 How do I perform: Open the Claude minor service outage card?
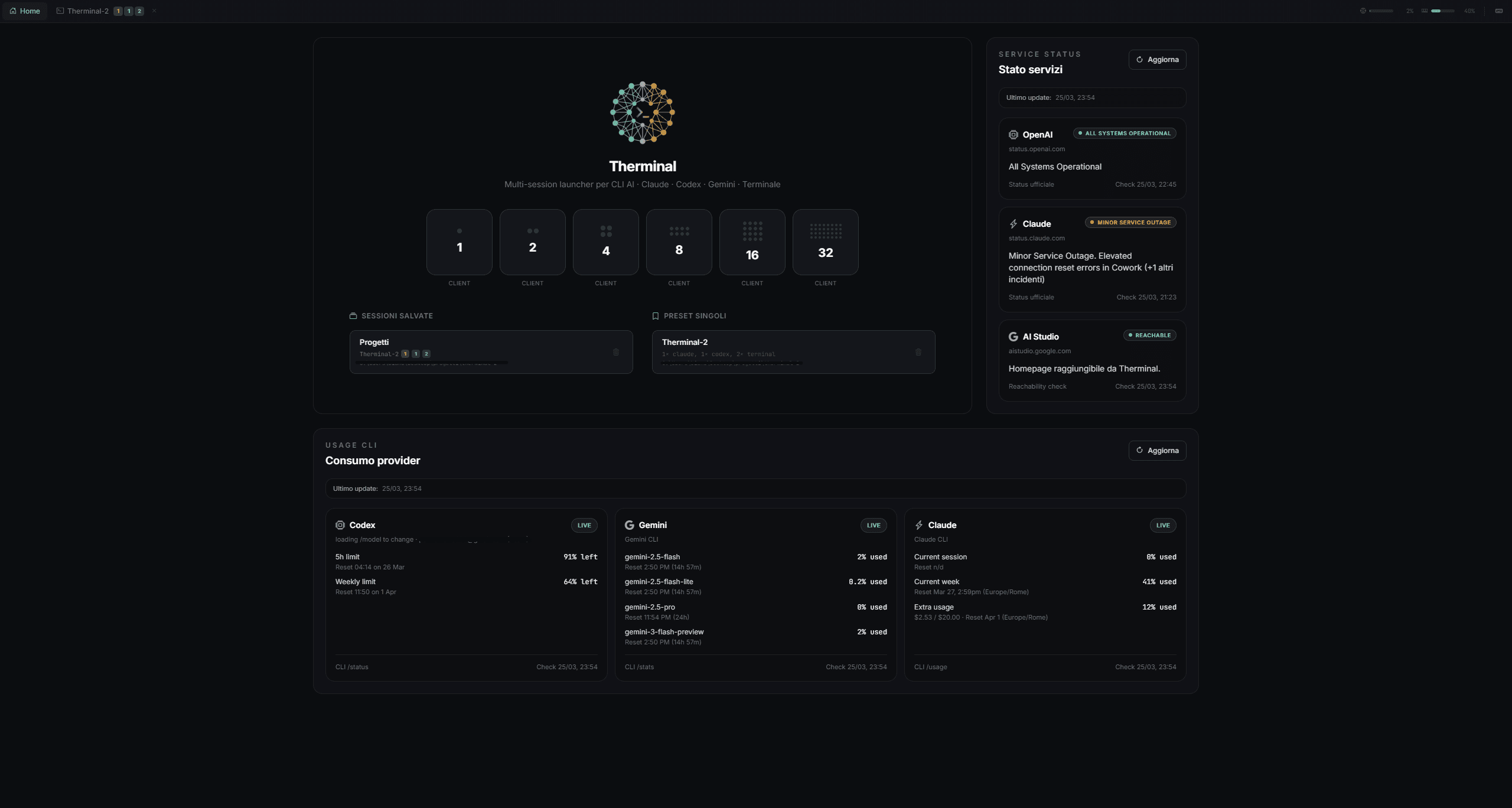[x=1091, y=267]
